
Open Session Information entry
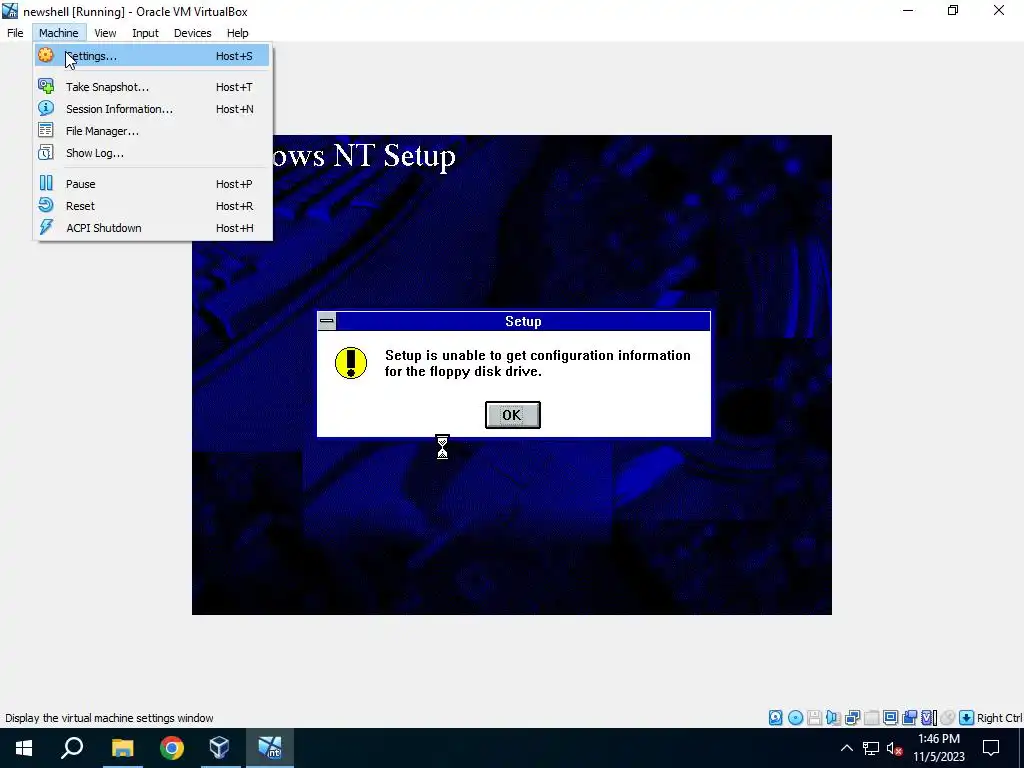tap(152, 109)
